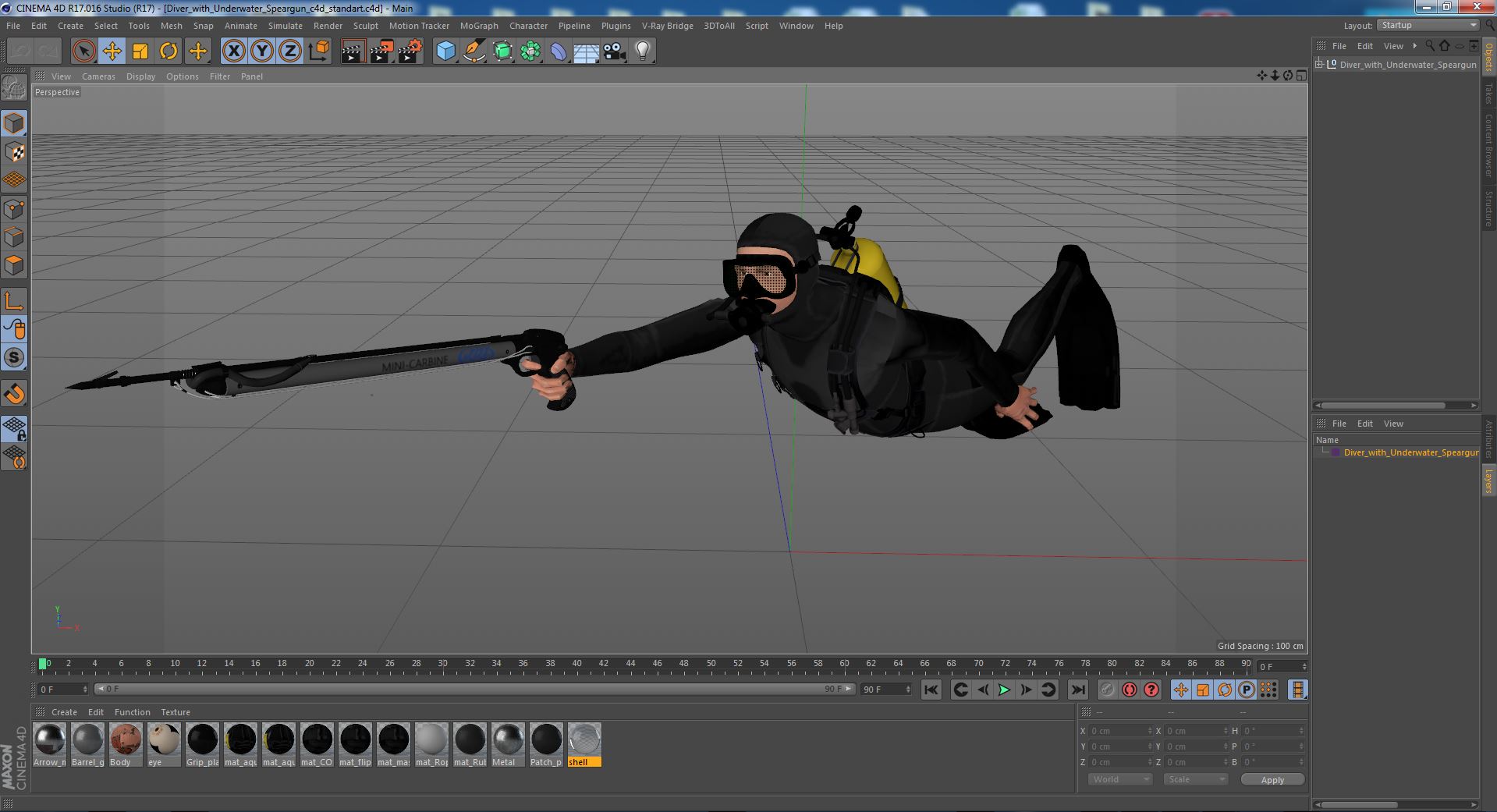
Task: Click the Make Editable icon
Action: coord(14,88)
